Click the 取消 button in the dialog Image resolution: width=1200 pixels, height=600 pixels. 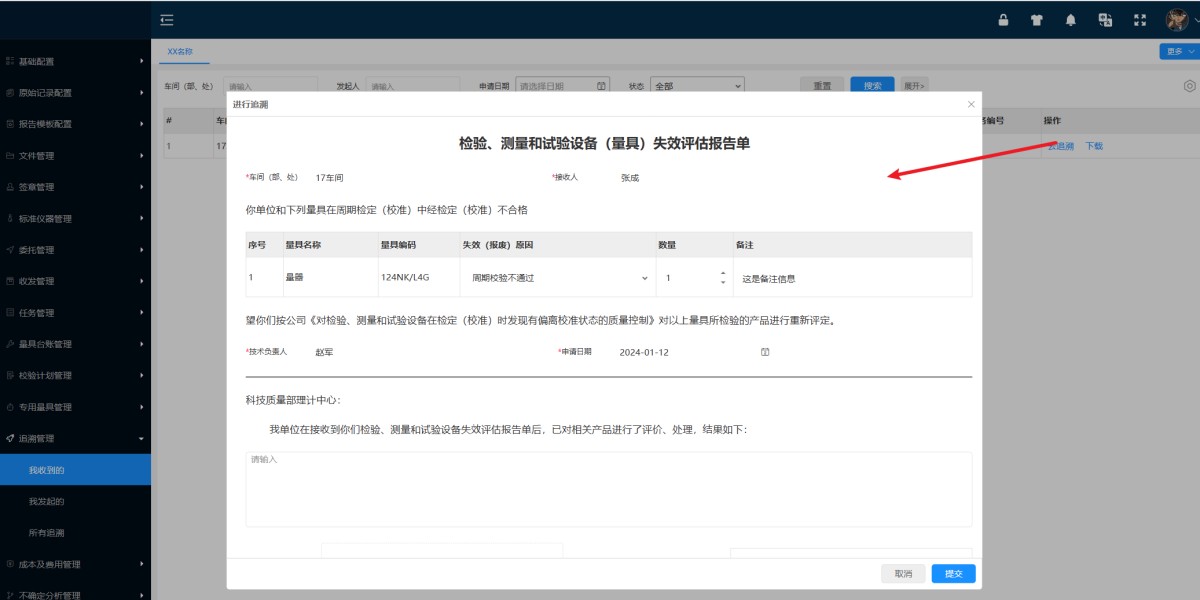(903, 573)
